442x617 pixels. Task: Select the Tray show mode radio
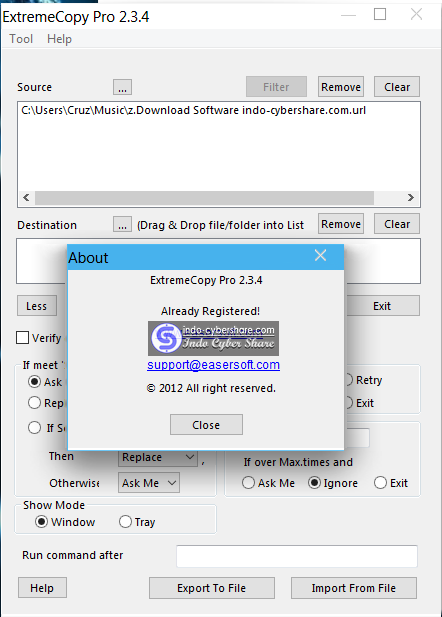click(x=125, y=522)
